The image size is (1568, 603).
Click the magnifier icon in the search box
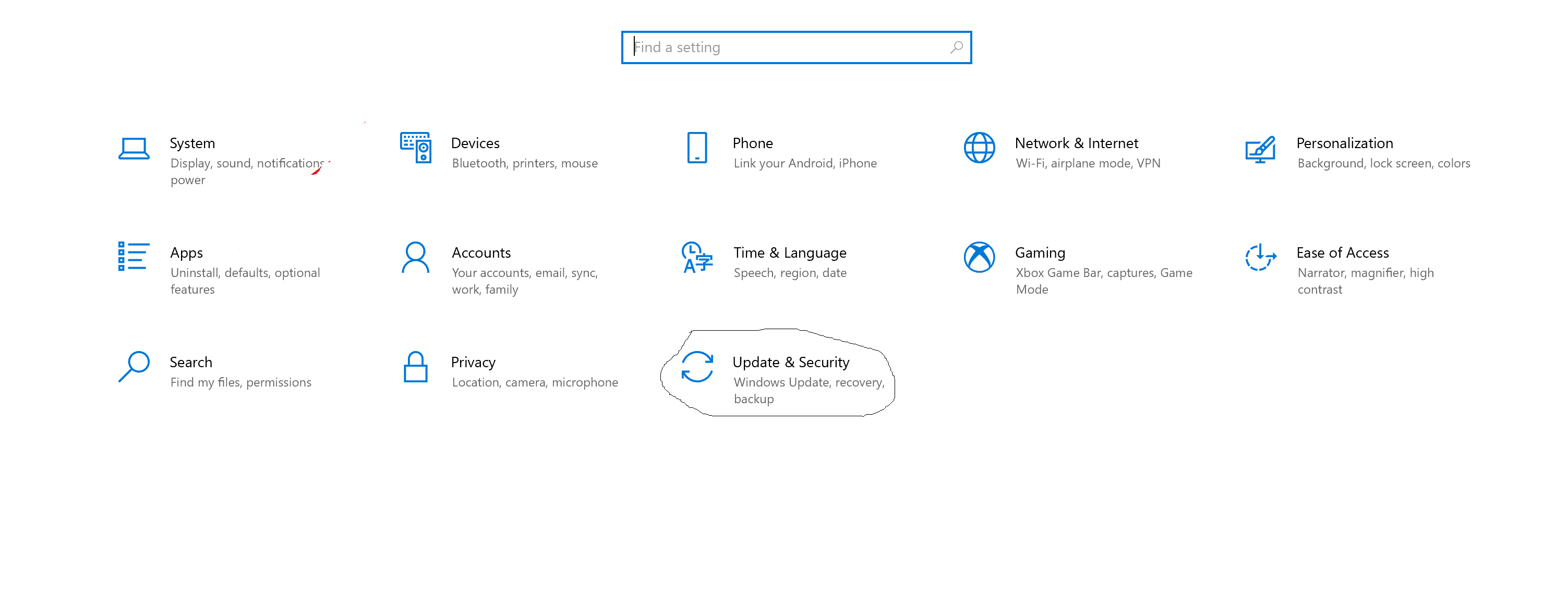pos(956,47)
